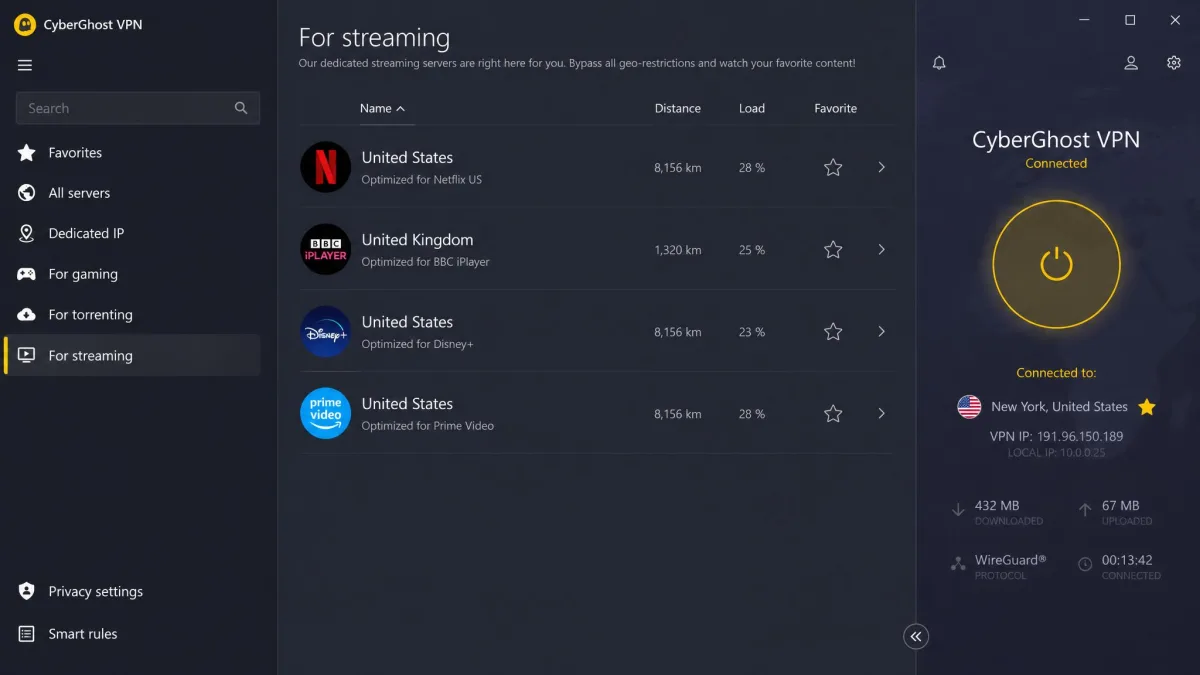Viewport: 1200px width, 675px height.
Task: Click the All servers globe icon
Action: tap(27, 193)
